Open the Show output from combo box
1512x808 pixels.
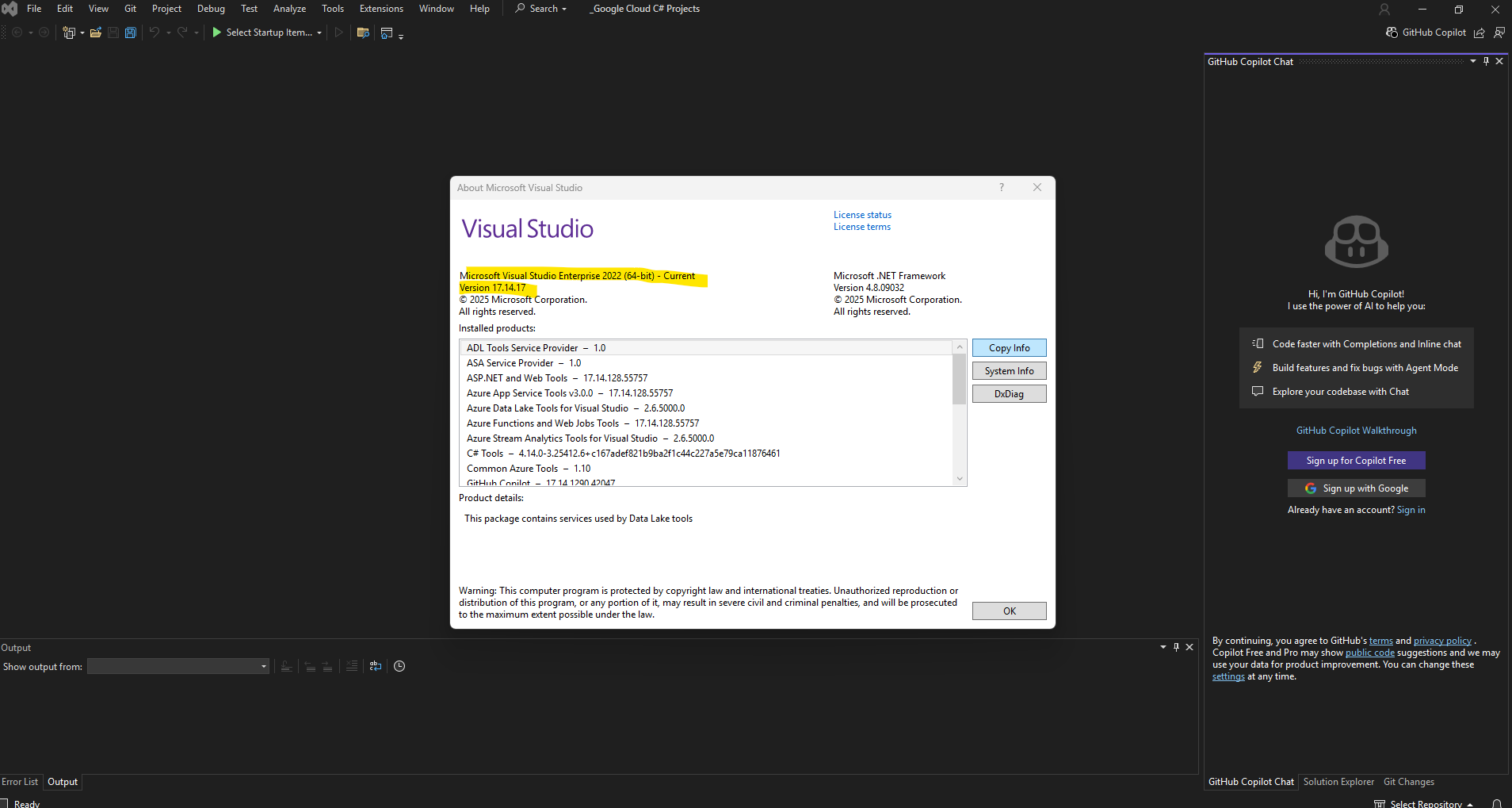coord(178,666)
